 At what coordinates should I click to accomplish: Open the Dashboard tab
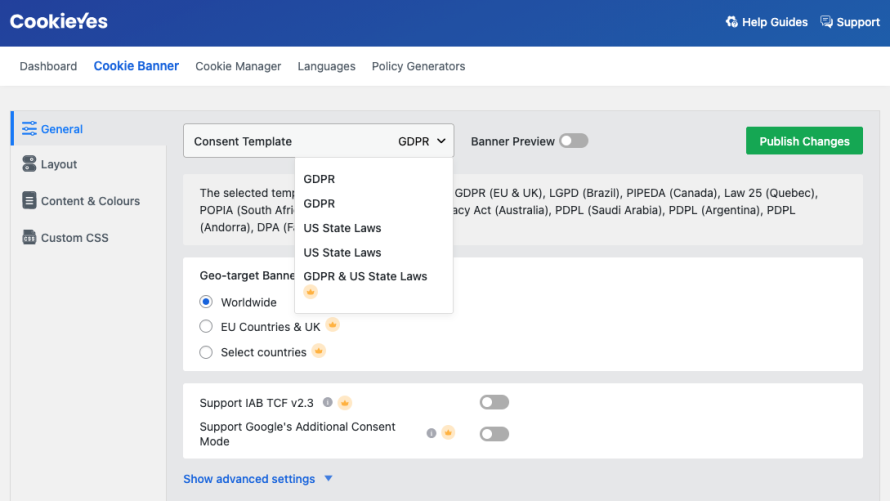tap(48, 66)
